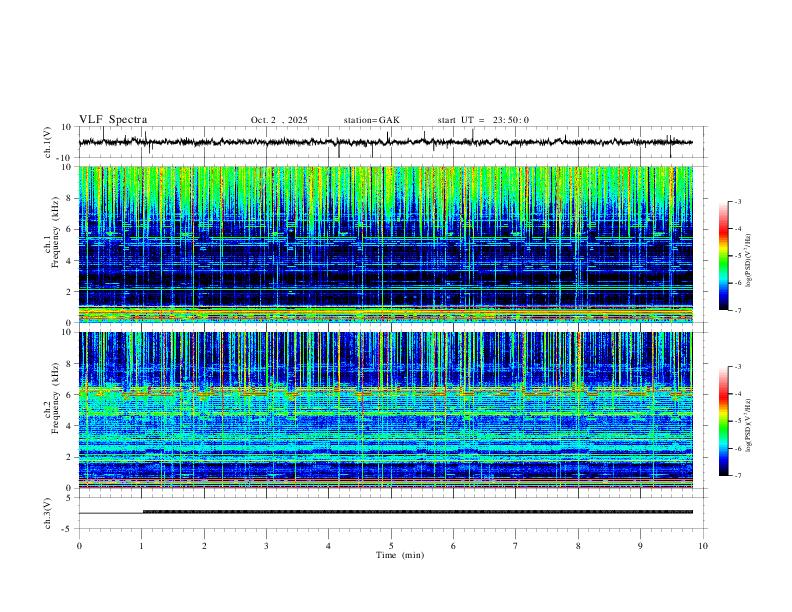792x612 pixels.
Task: Click the "-3" label on ch.2 color bar
Action: coord(738,367)
